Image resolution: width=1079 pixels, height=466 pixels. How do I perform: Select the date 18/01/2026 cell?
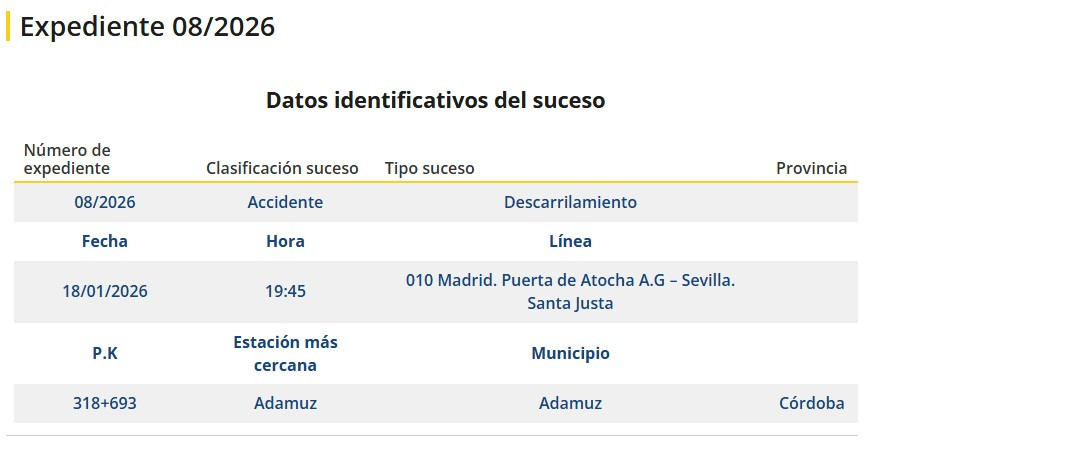(x=105, y=291)
